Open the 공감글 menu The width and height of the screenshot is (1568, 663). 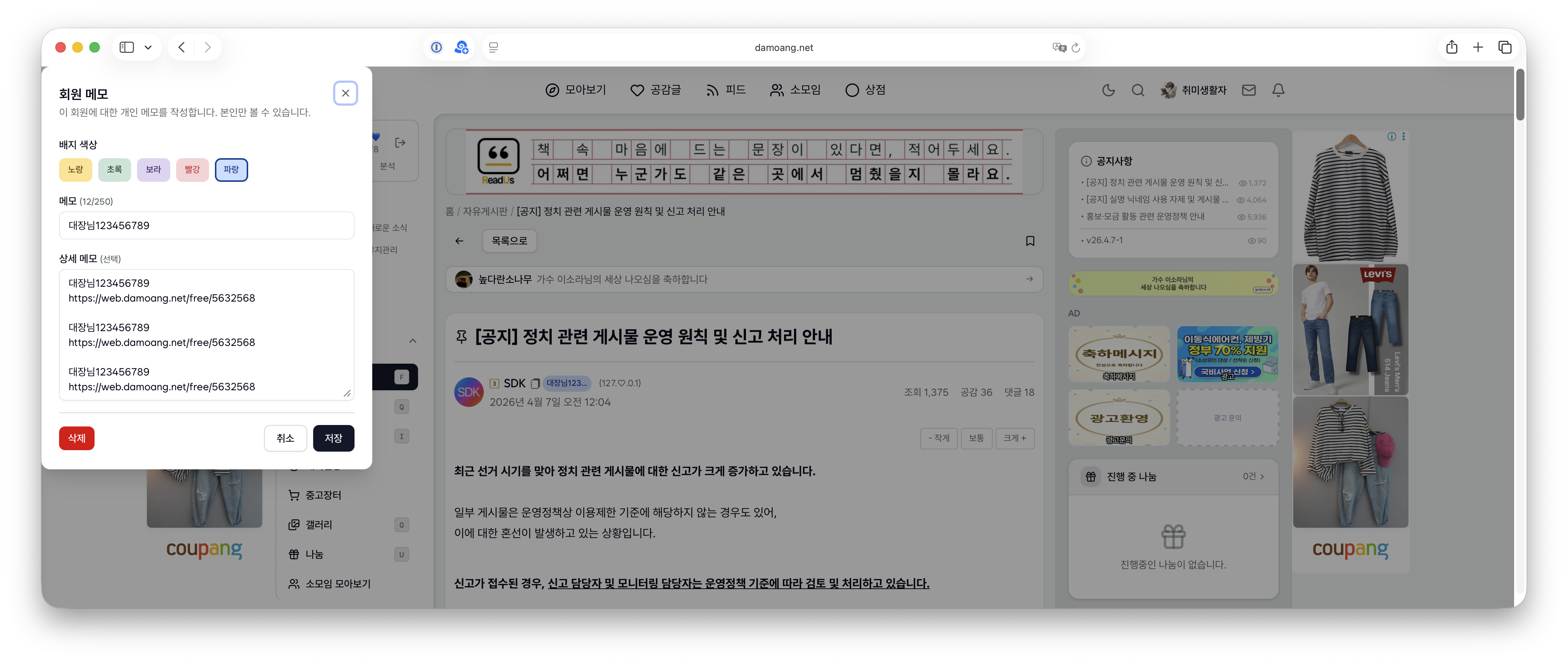(x=655, y=90)
